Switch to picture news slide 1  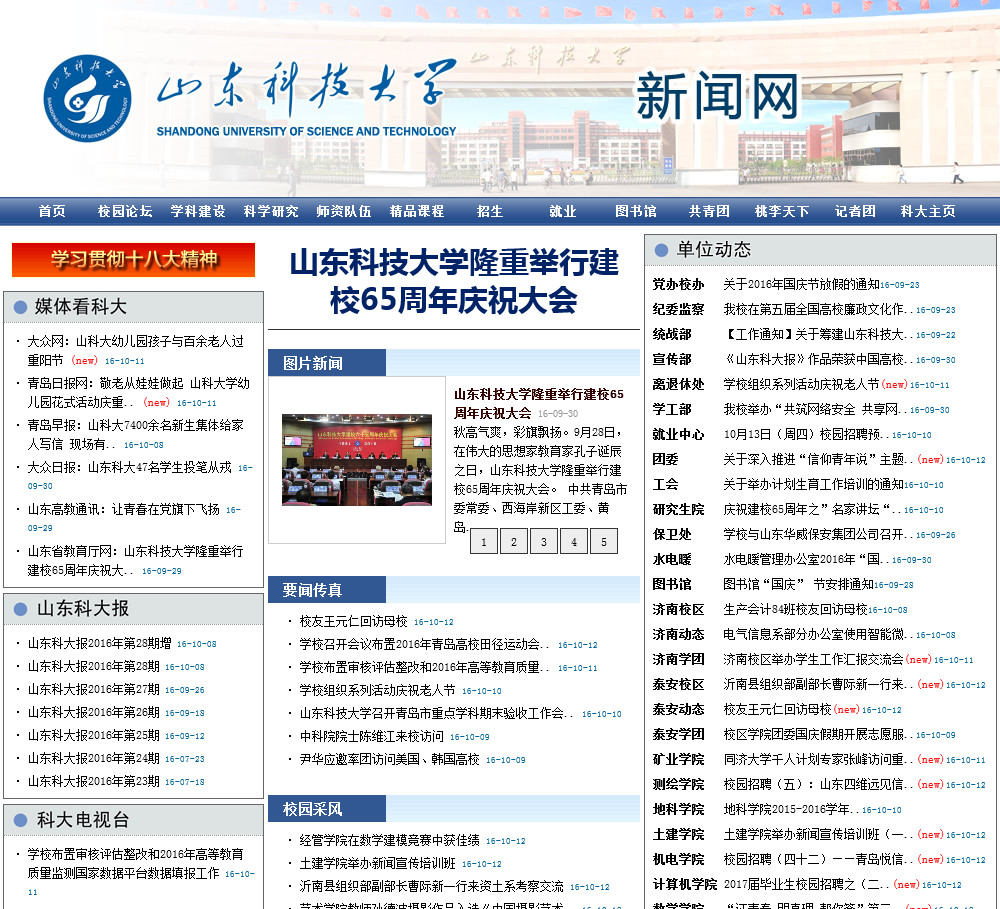click(x=484, y=542)
